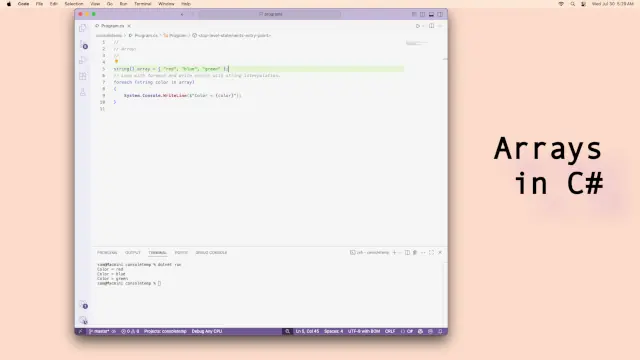Toggle the bottom panel layout button
Viewport: 640px width, 360px height.
[431, 14]
